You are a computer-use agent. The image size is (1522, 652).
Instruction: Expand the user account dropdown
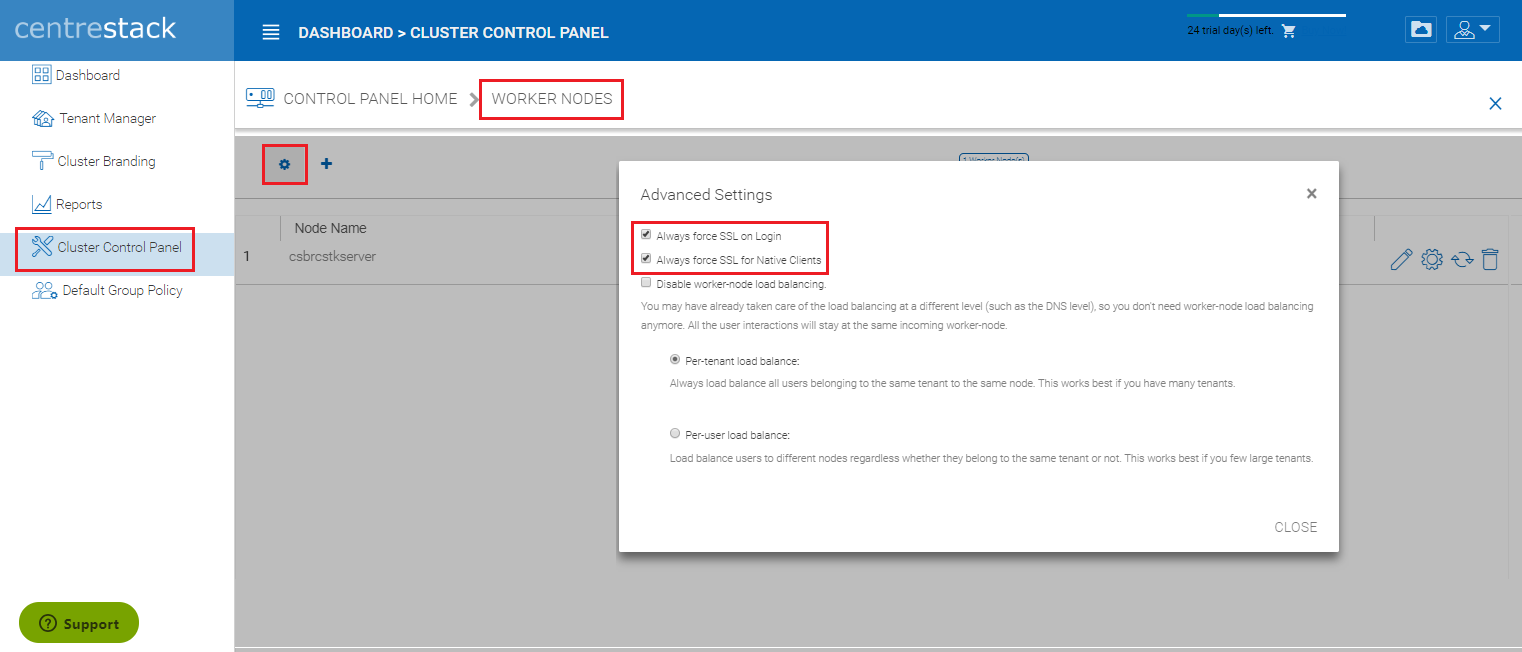click(1472, 30)
